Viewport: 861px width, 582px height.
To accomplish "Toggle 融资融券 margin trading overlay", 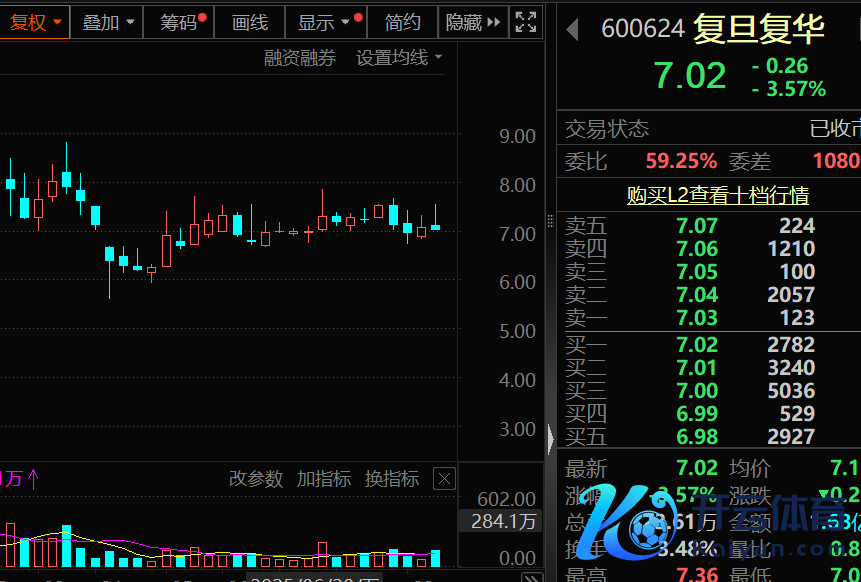I will click(300, 58).
